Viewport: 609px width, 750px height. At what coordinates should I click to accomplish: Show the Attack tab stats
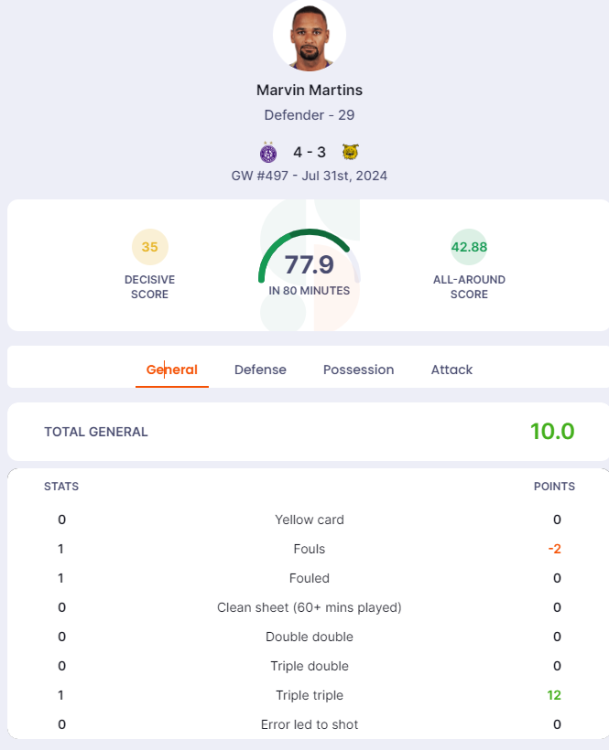pos(452,370)
